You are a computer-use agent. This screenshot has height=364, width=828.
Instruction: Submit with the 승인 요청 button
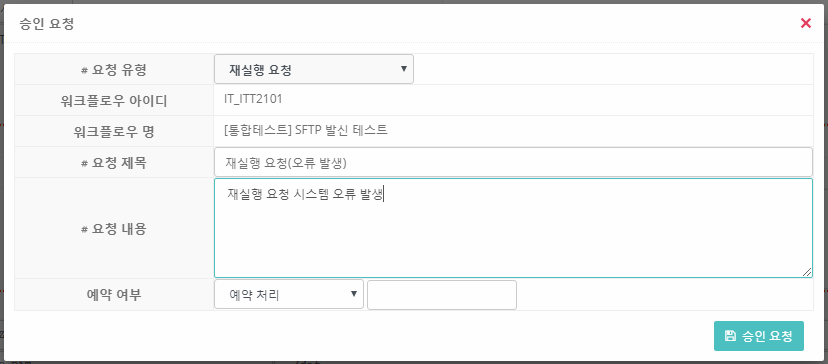[x=758, y=336]
